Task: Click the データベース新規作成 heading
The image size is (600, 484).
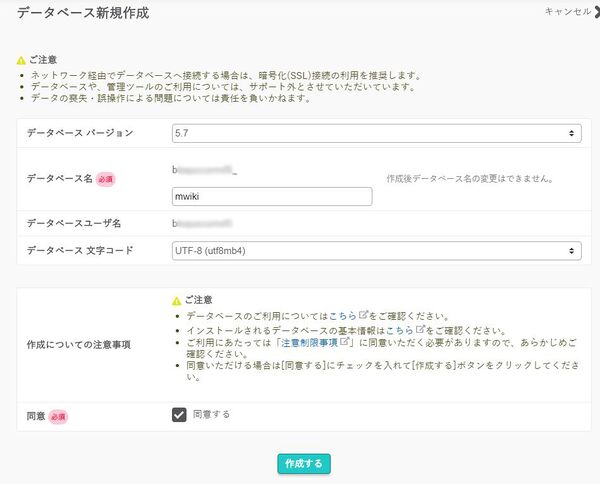Action: pyautogui.click(x=83, y=13)
